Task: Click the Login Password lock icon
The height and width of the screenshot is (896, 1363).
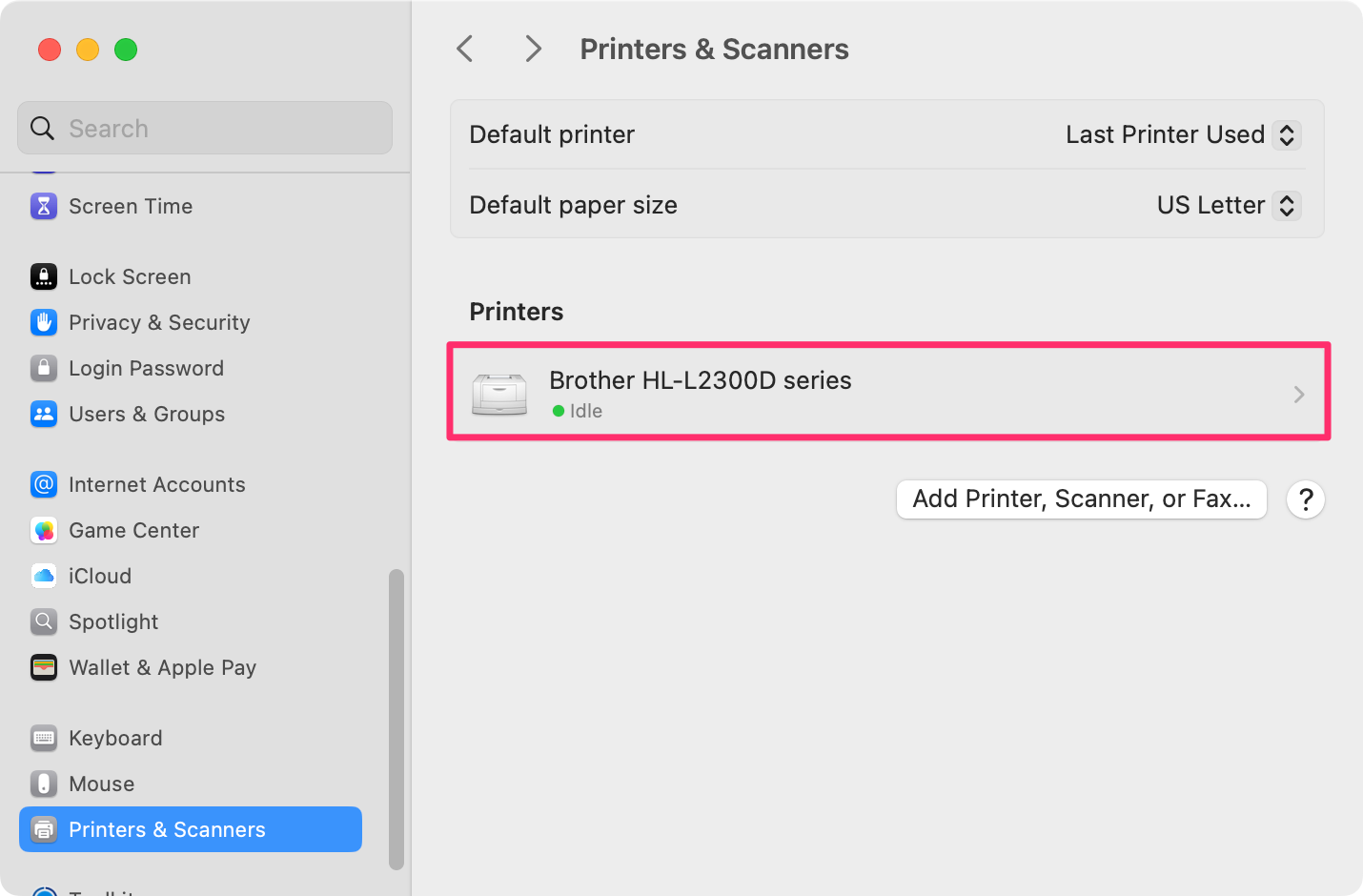Action: pyautogui.click(x=44, y=368)
